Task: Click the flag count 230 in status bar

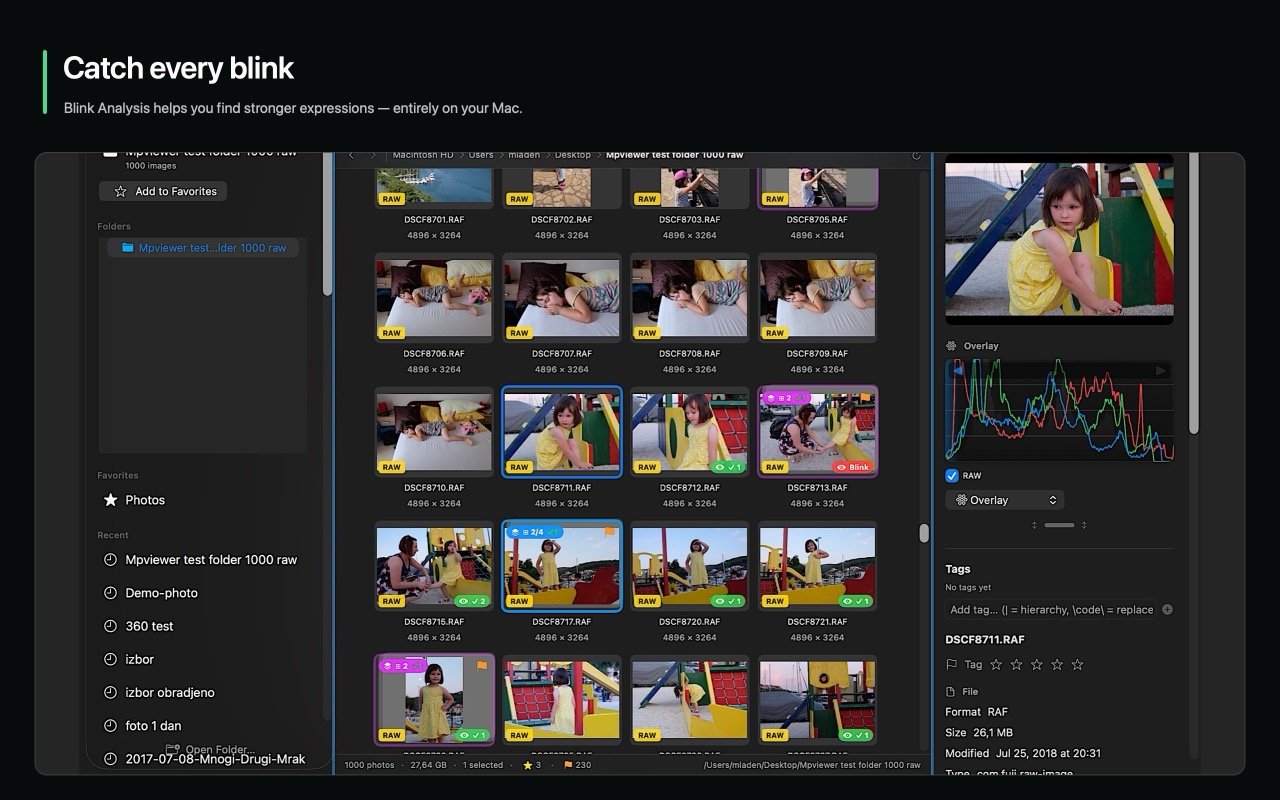Action: click(577, 765)
